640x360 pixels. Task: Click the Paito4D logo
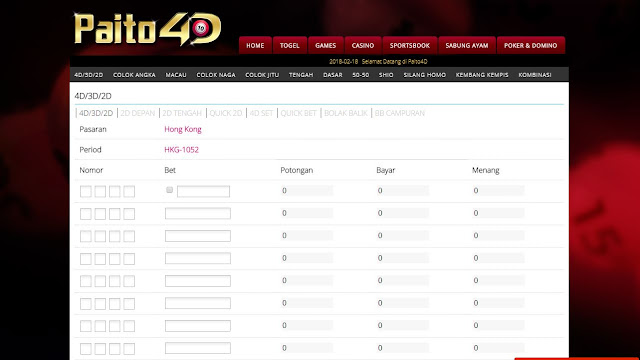point(148,29)
